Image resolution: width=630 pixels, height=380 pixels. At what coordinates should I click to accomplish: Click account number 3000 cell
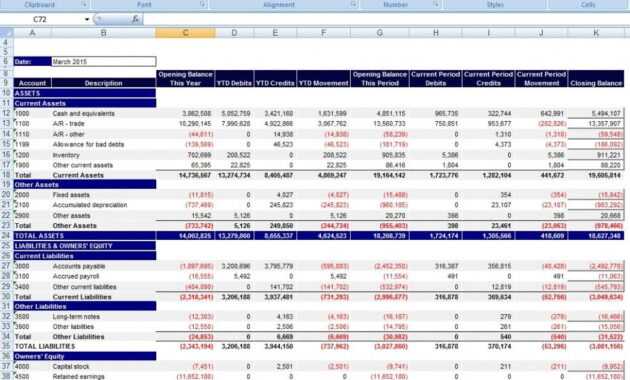32,266
